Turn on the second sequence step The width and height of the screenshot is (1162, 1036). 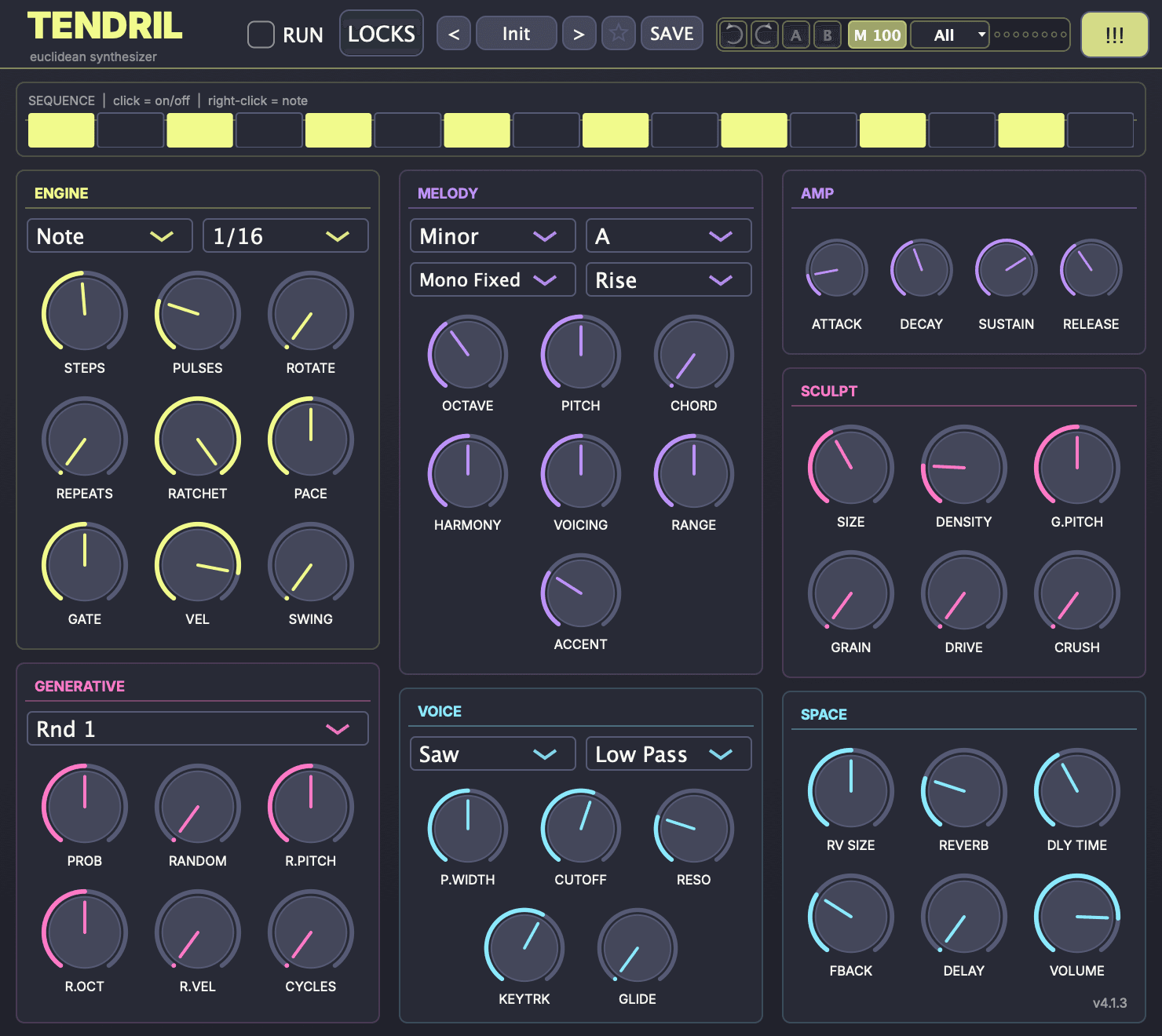[x=130, y=130]
